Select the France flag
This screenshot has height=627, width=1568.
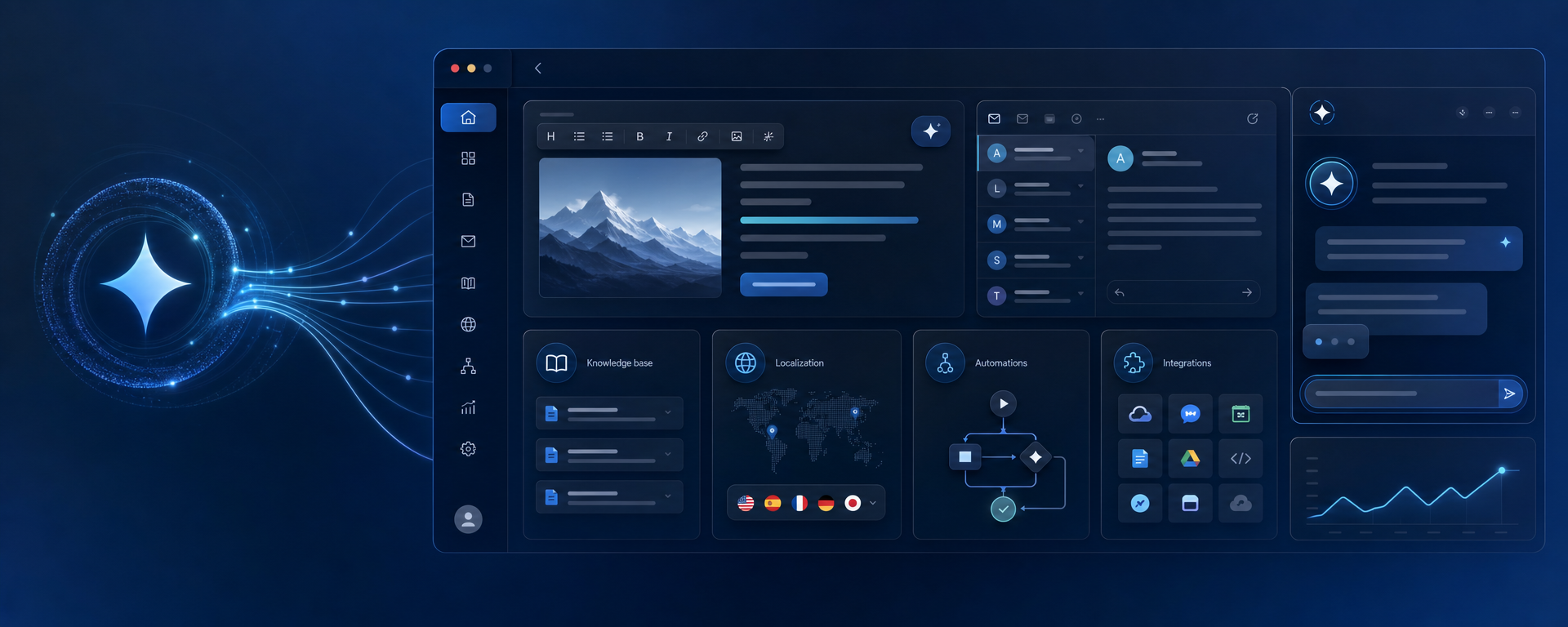coord(800,504)
